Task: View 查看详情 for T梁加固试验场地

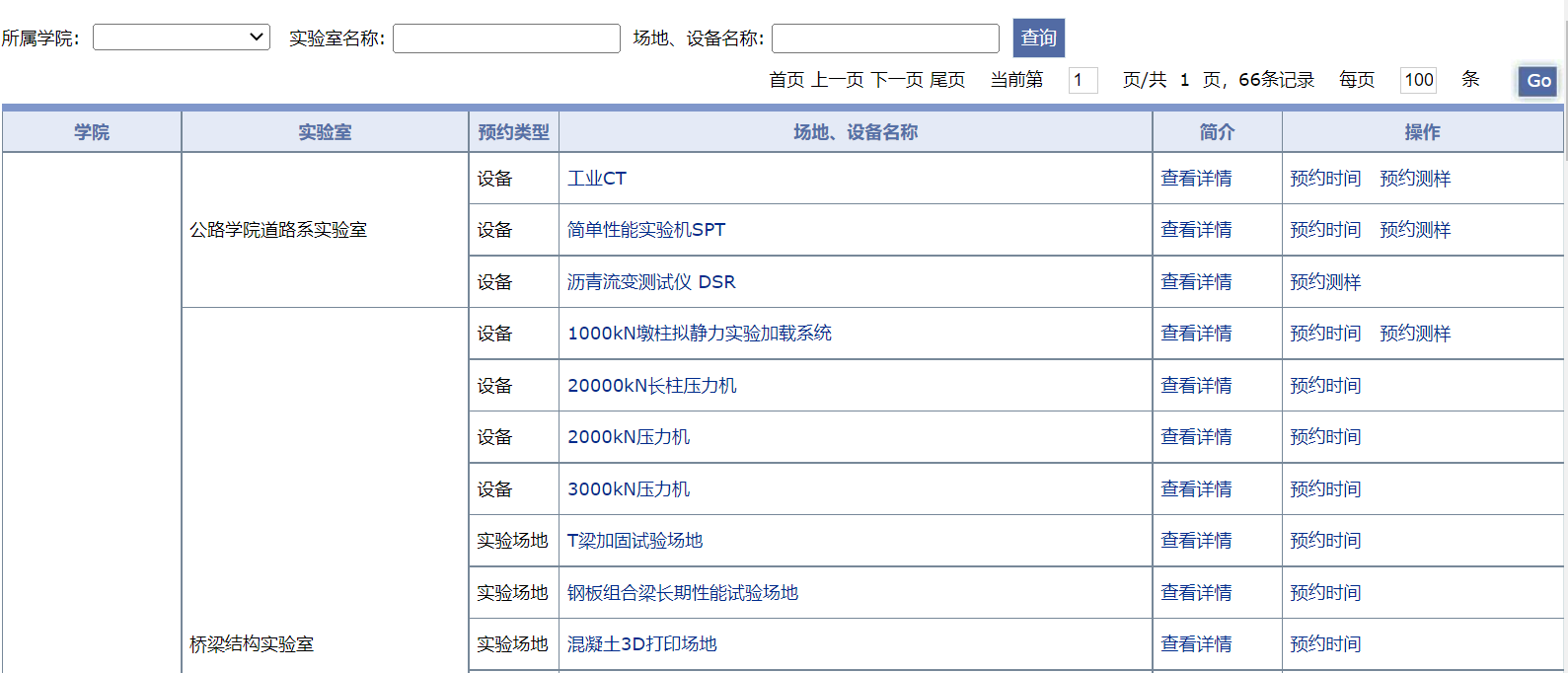Action: (1196, 541)
